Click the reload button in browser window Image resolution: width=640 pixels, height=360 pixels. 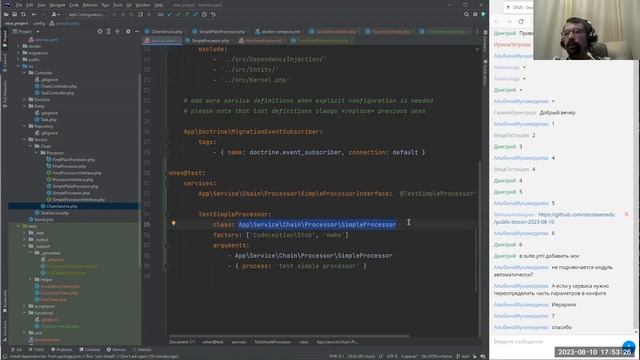click(521, 22)
